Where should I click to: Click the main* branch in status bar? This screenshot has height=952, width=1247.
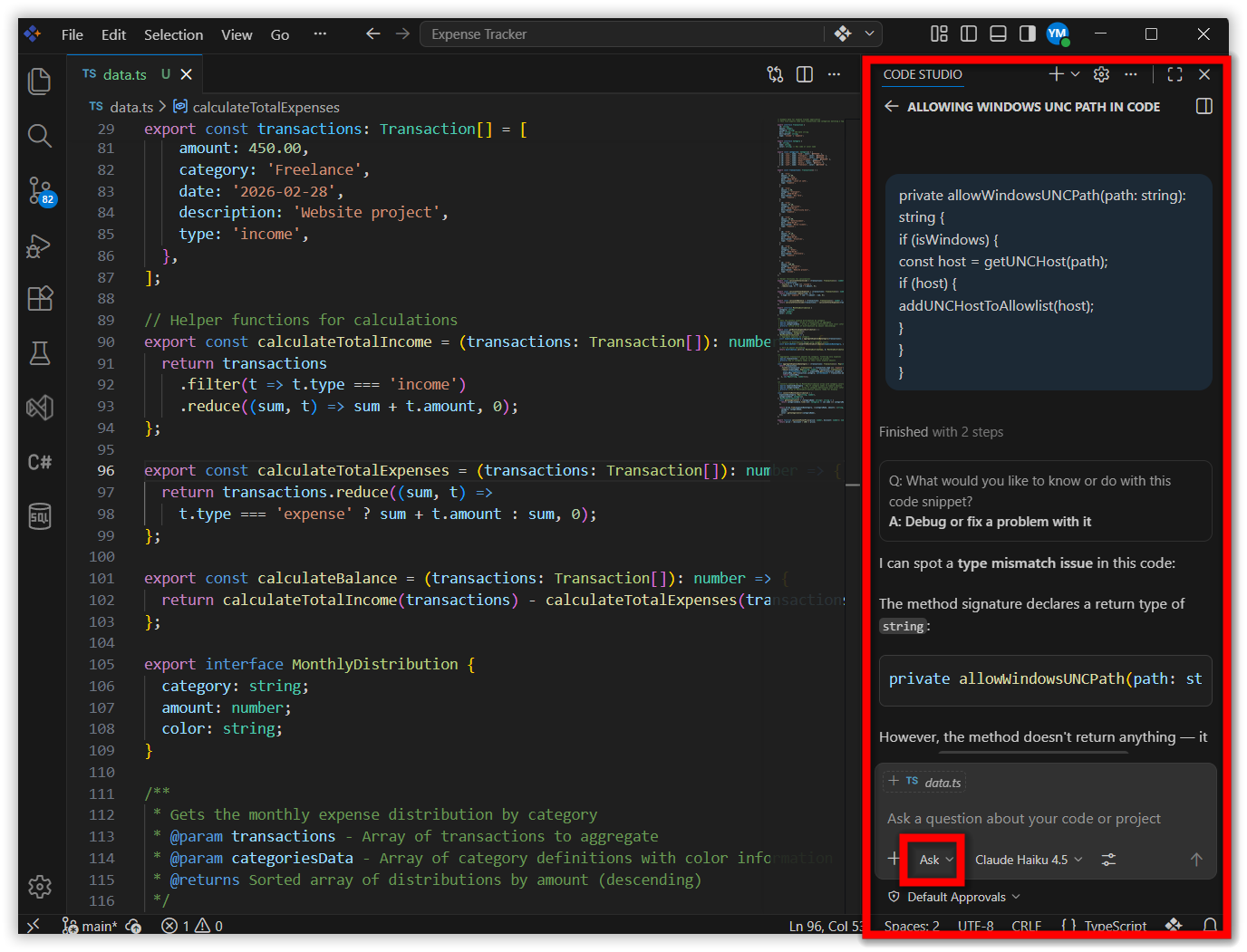click(91, 926)
